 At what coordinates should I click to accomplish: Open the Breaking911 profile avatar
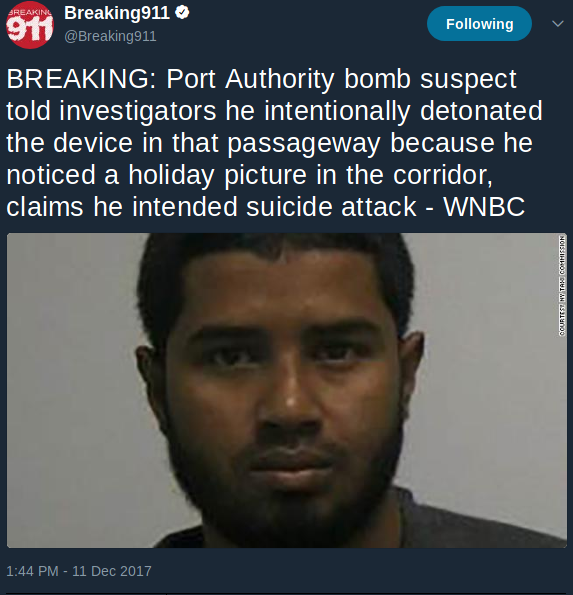pos(30,25)
